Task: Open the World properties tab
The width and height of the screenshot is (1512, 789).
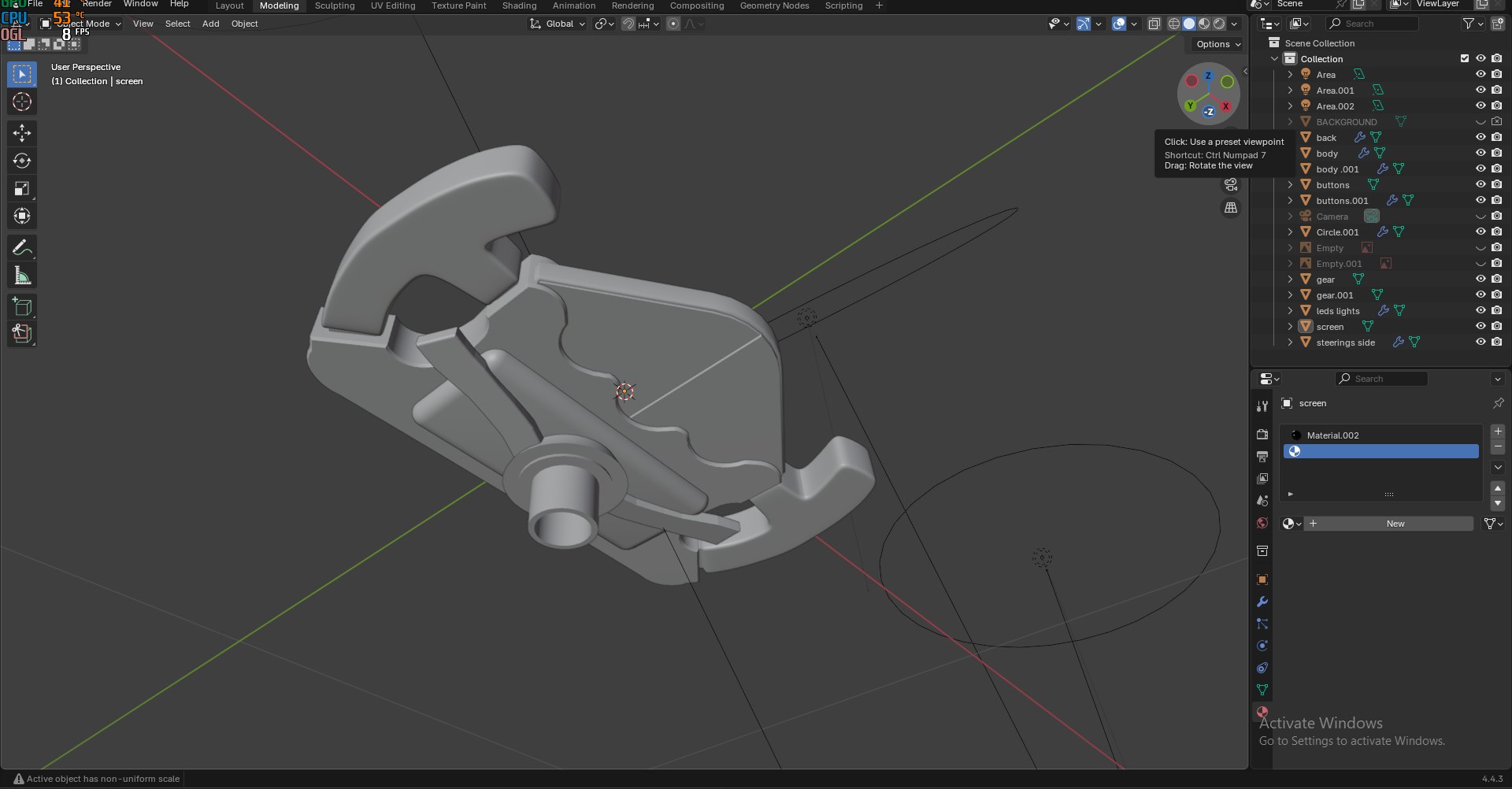Action: (x=1262, y=523)
